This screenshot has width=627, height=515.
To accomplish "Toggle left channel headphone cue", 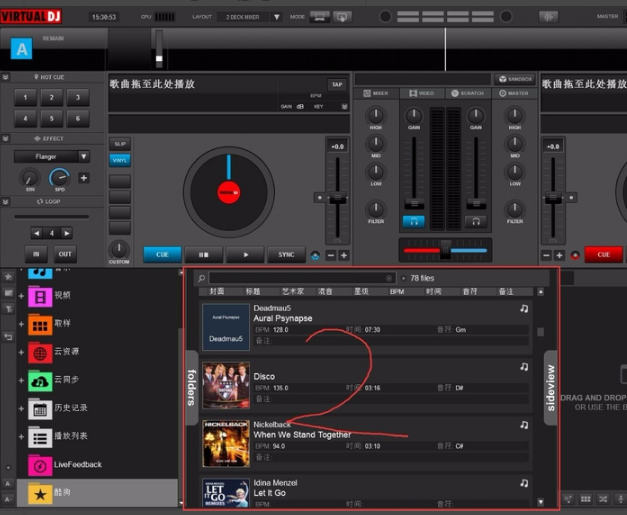I will point(414,222).
